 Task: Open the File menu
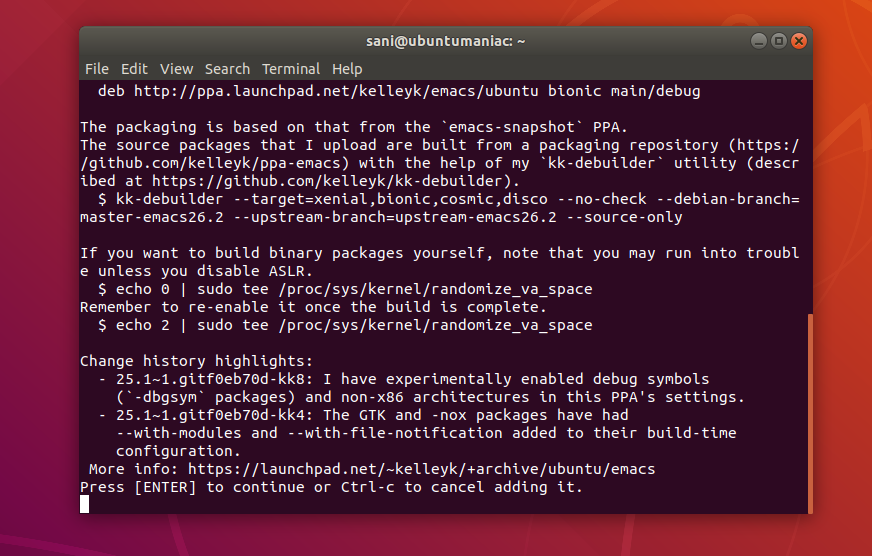click(x=97, y=69)
